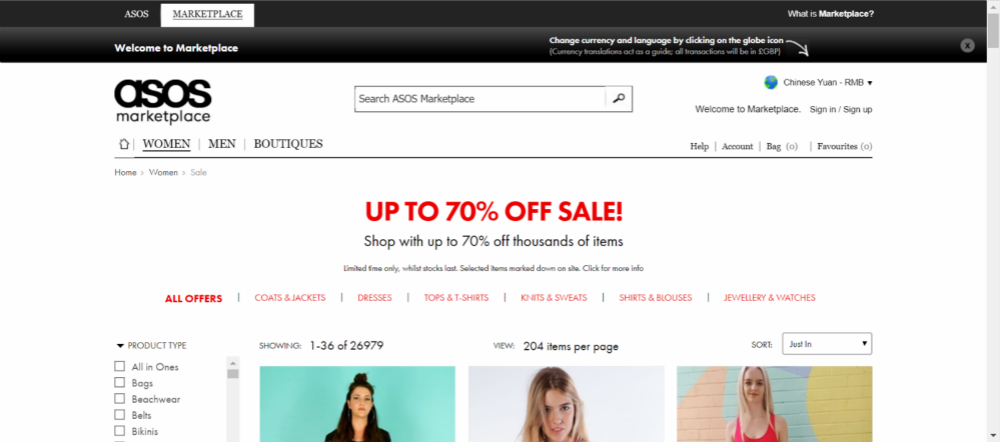Viewport: 1000px width, 442px height.
Task: Close the Welcome to Marketplace banner
Action: [x=967, y=45]
